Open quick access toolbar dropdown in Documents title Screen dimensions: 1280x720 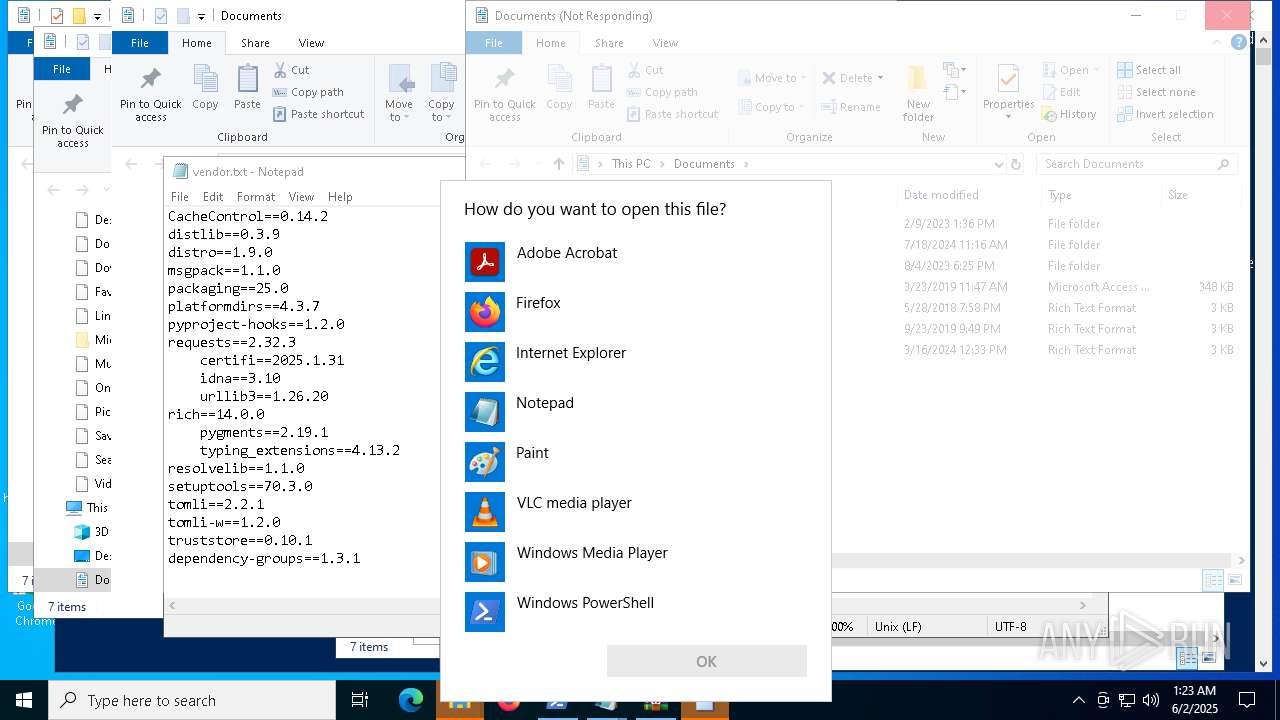click(x=201, y=16)
